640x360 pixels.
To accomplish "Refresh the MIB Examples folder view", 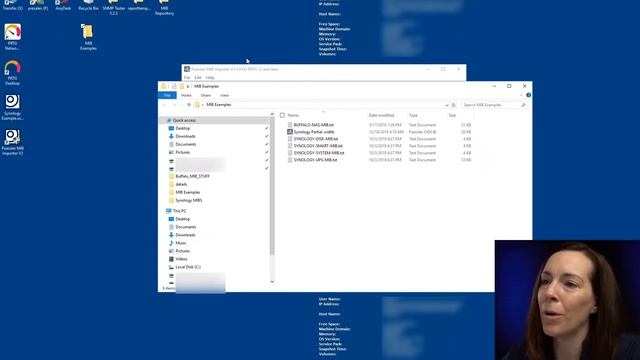I will (x=453, y=105).
